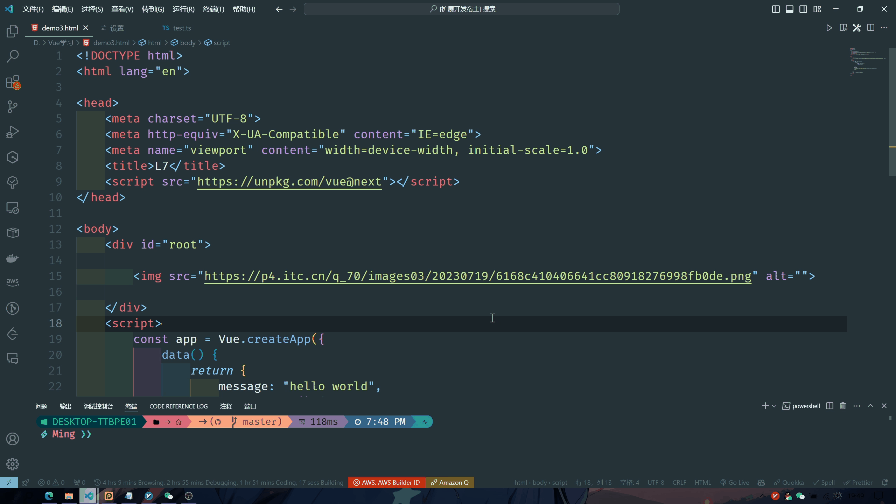Image resolution: width=896 pixels, height=504 pixels.
Task: Open the demo3.html breadcrumb segment
Action: 107,43
